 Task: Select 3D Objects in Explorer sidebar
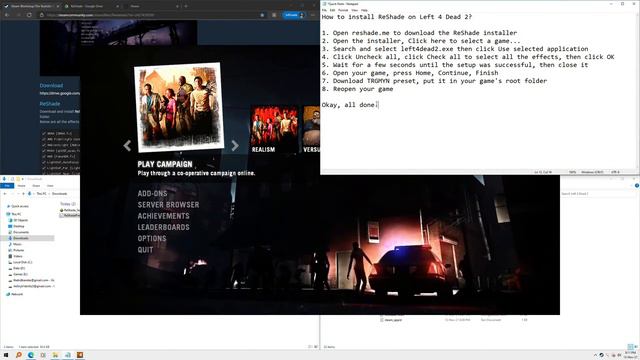tap(18, 220)
